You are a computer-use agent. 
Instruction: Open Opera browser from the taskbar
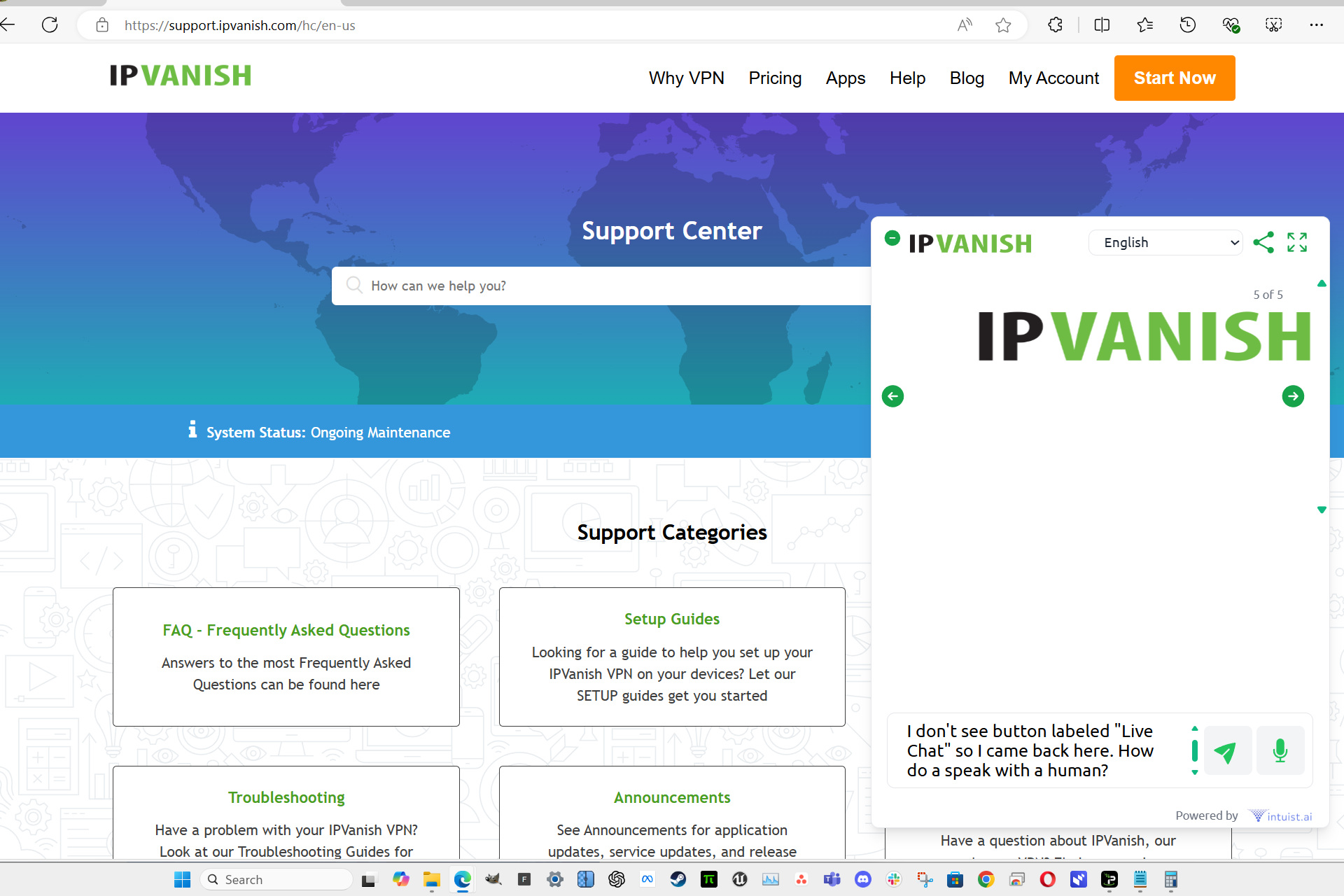click(1048, 879)
